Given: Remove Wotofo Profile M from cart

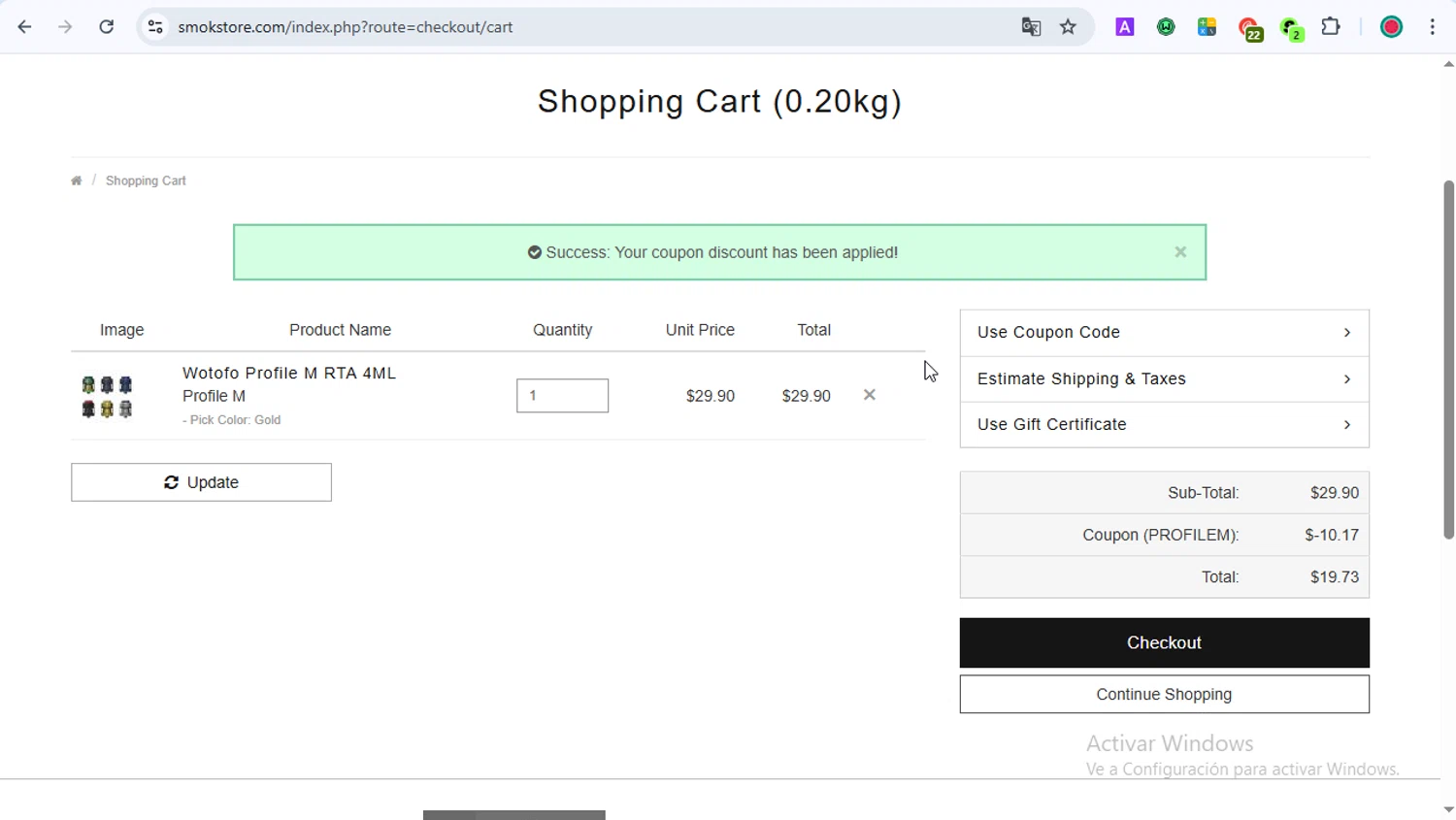Looking at the screenshot, I should pyautogui.click(x=870, y=395).
